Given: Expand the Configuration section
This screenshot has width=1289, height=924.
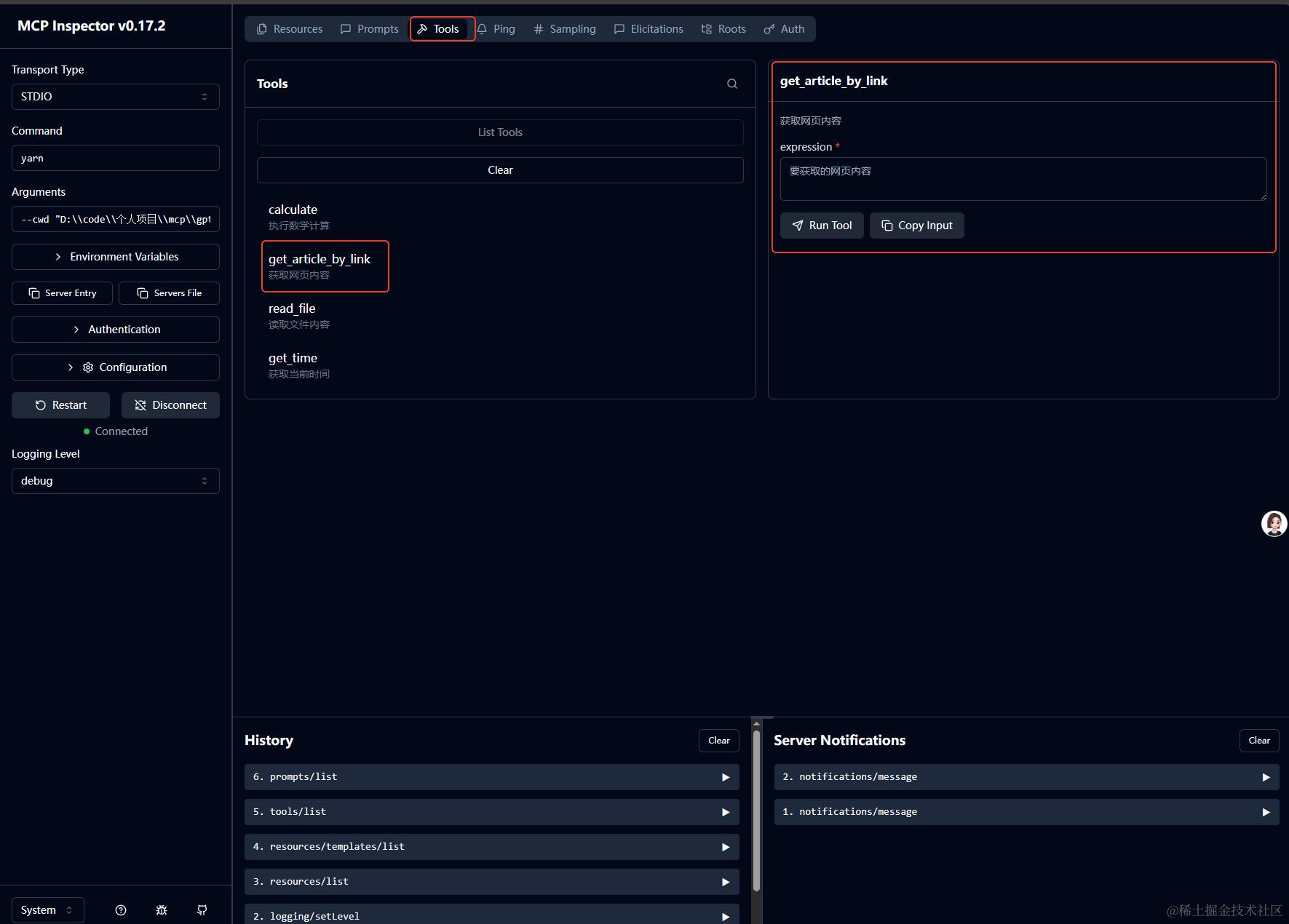Looking at the screenshot, I should tap(116, 367).
